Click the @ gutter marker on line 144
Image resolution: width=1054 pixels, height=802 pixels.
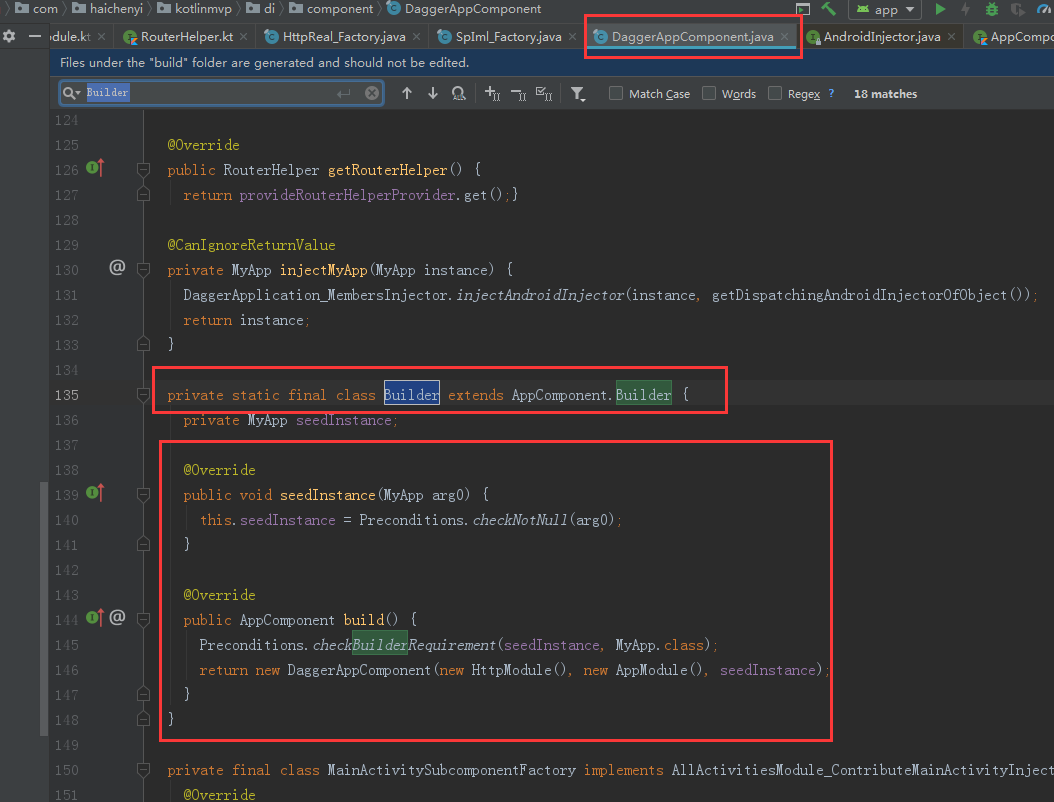(x=117, y=617)
